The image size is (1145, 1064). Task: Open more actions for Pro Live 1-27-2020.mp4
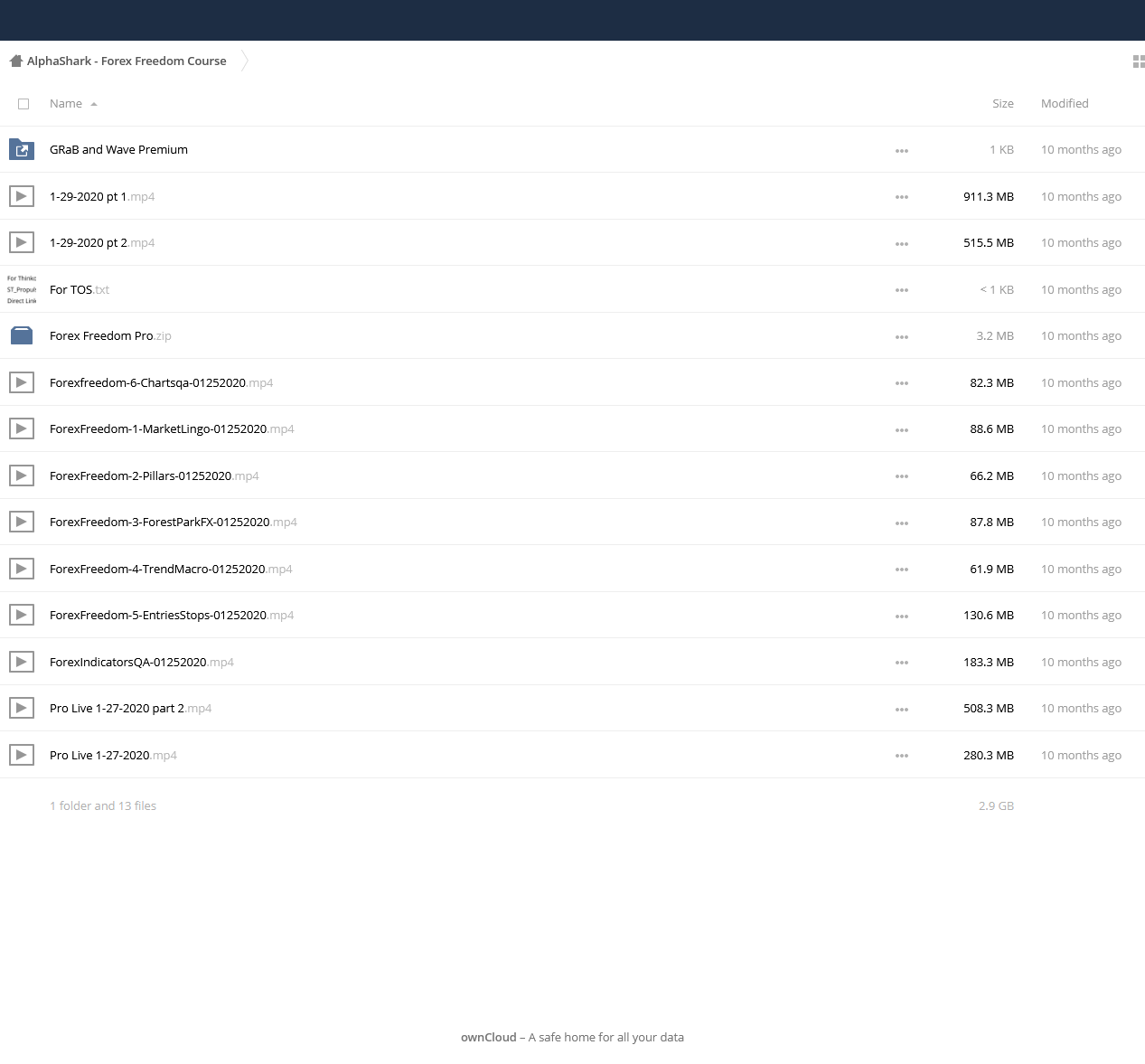(x=902, y=756)
